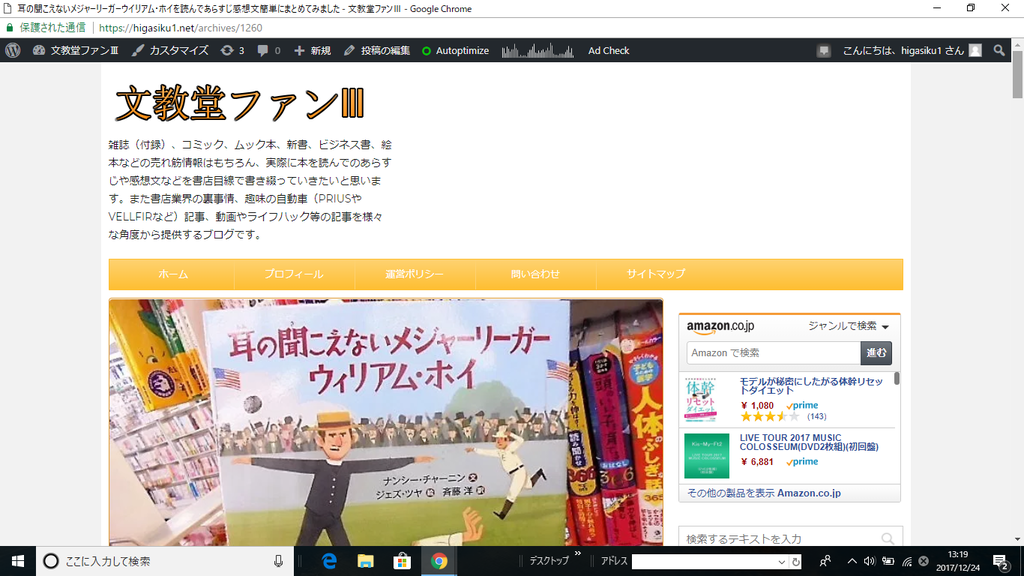
Task: Open File Explorer from the taskbar
Action: point(366,561)
